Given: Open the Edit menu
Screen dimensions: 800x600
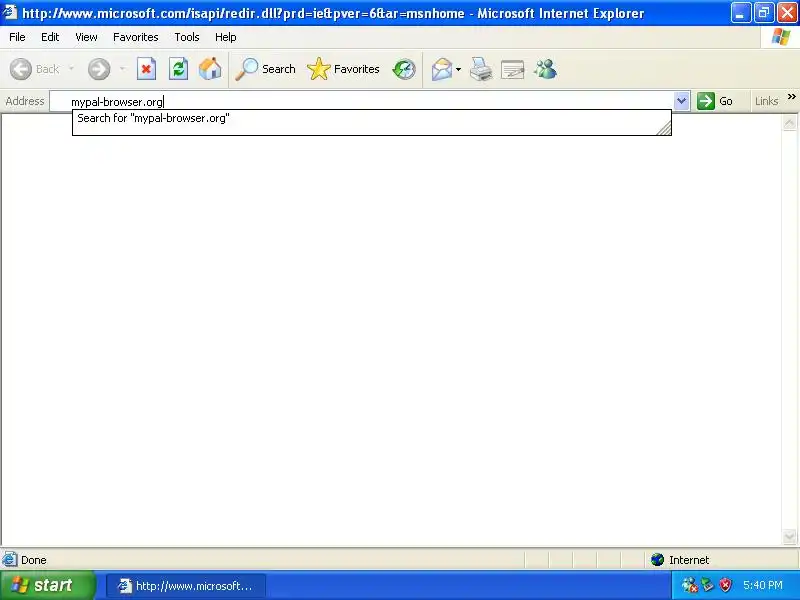Looking at the screenshot, I should click(50, 37).
